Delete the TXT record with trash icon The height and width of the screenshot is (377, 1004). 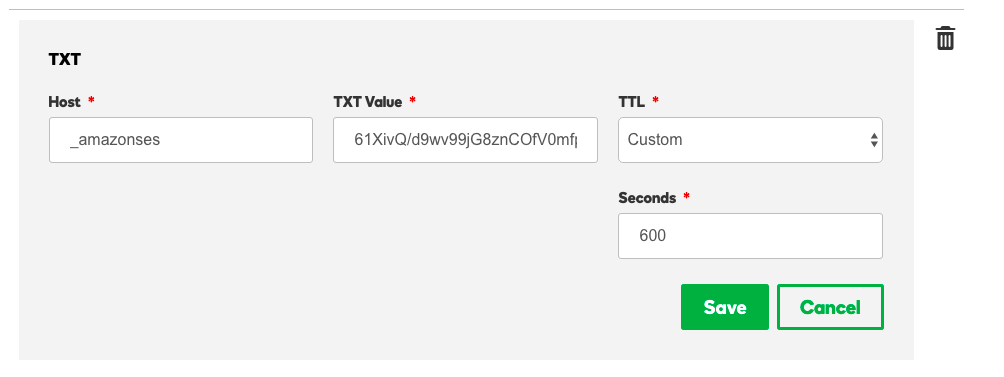[945, 38]
